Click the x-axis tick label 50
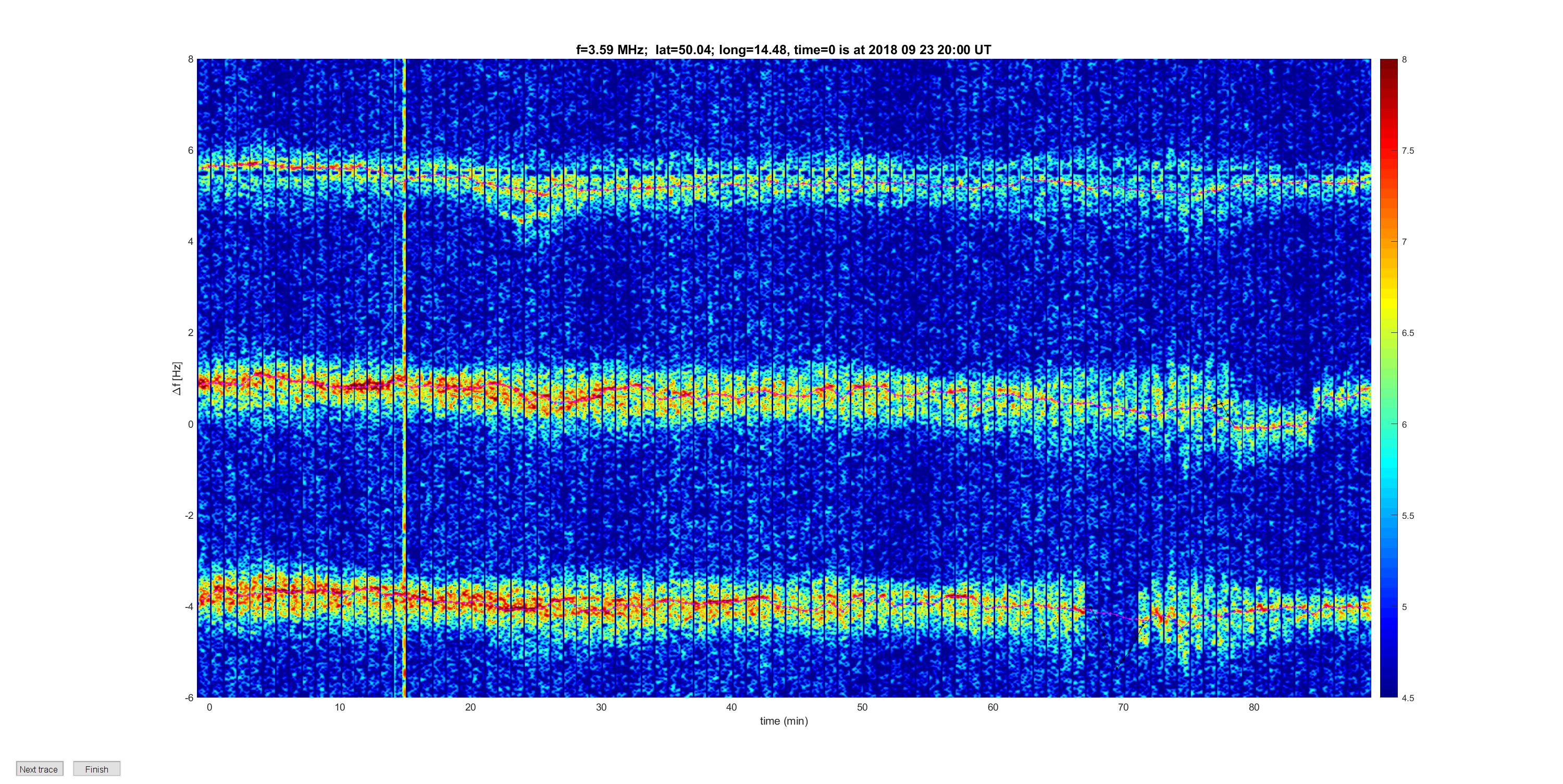1563x784 pixels. (x=862, y=707)
